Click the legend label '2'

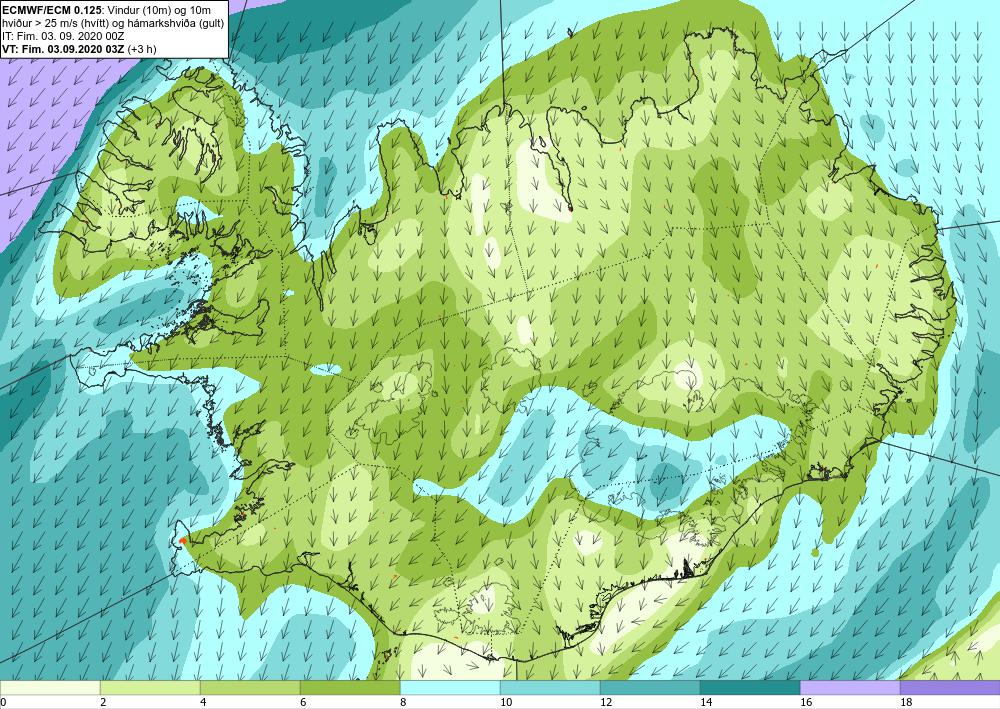pos(103,703)
